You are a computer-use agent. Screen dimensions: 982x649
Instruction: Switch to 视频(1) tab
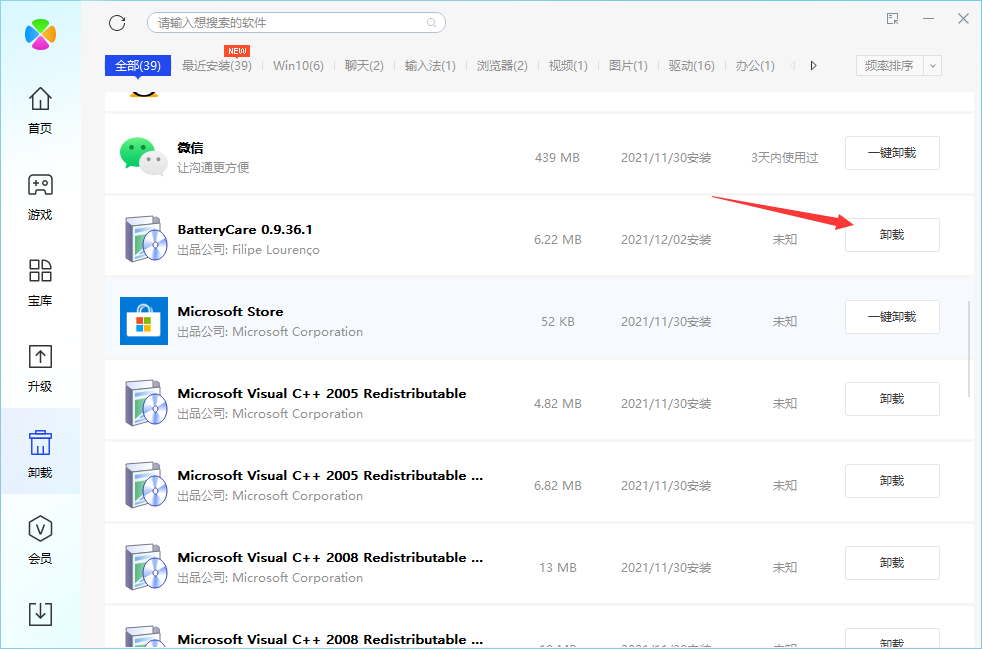[568, 66]
